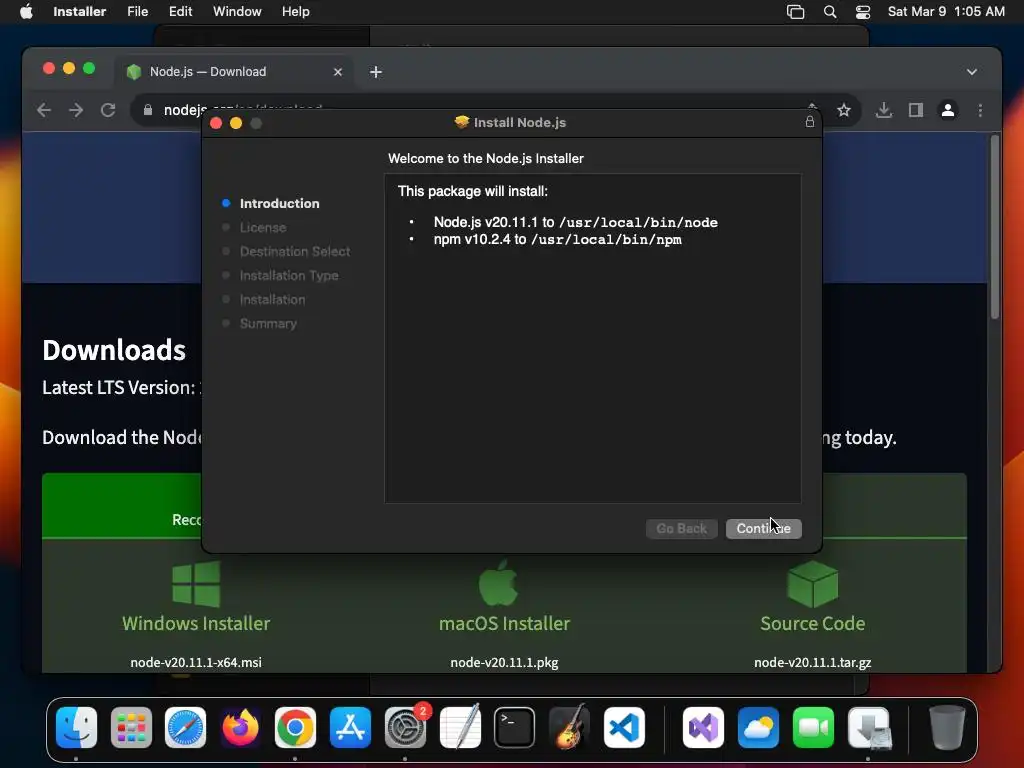The image size is (1024, 768).
Task: Open the Installer app icon in Dock
Action: (869, 727)
